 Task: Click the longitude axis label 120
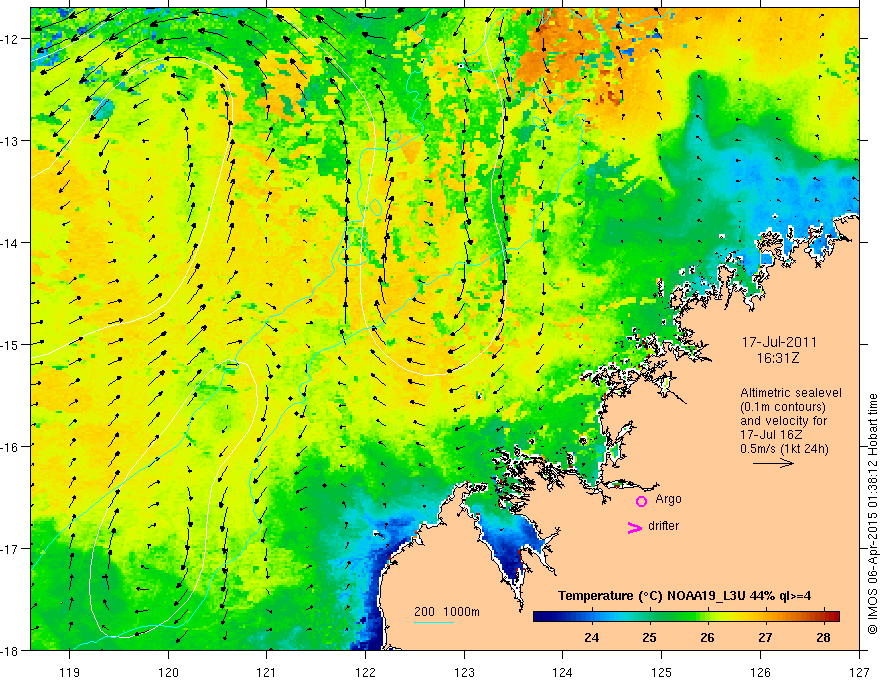click(168, 672)
